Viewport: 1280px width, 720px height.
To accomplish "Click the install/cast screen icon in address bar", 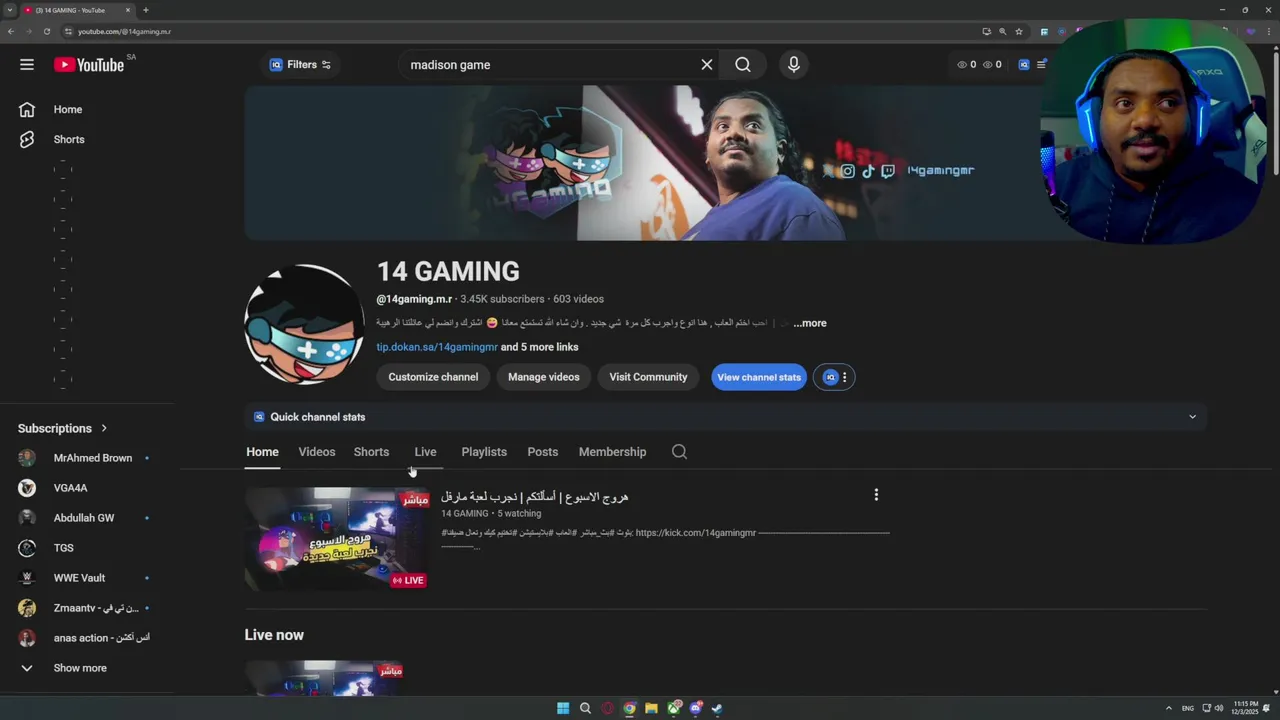I will click(986, 32).
